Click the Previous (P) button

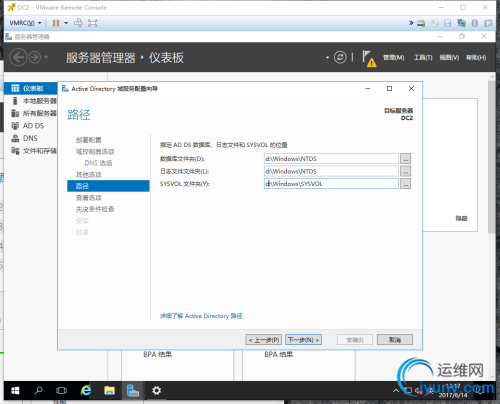264,340
